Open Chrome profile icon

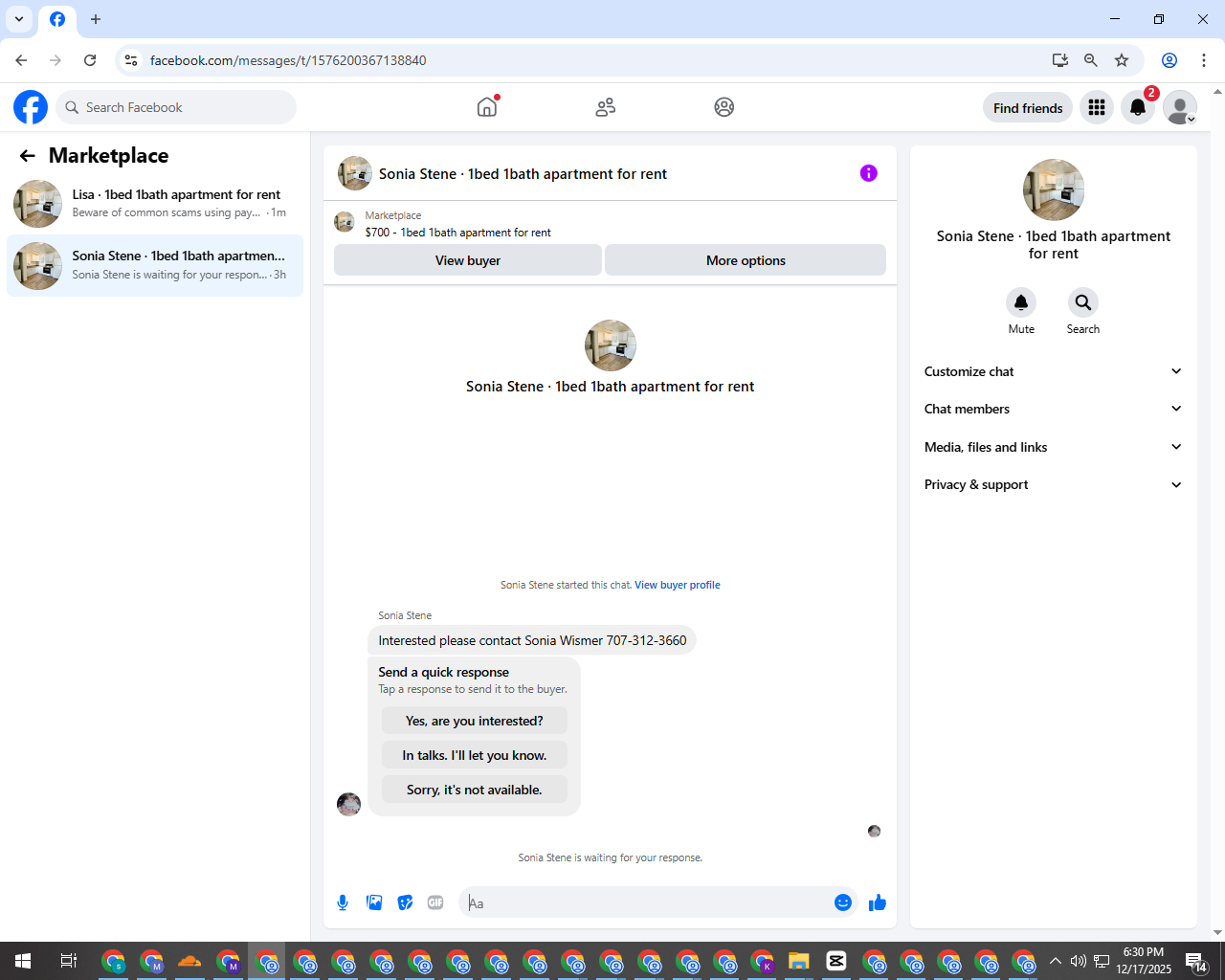1169,60
